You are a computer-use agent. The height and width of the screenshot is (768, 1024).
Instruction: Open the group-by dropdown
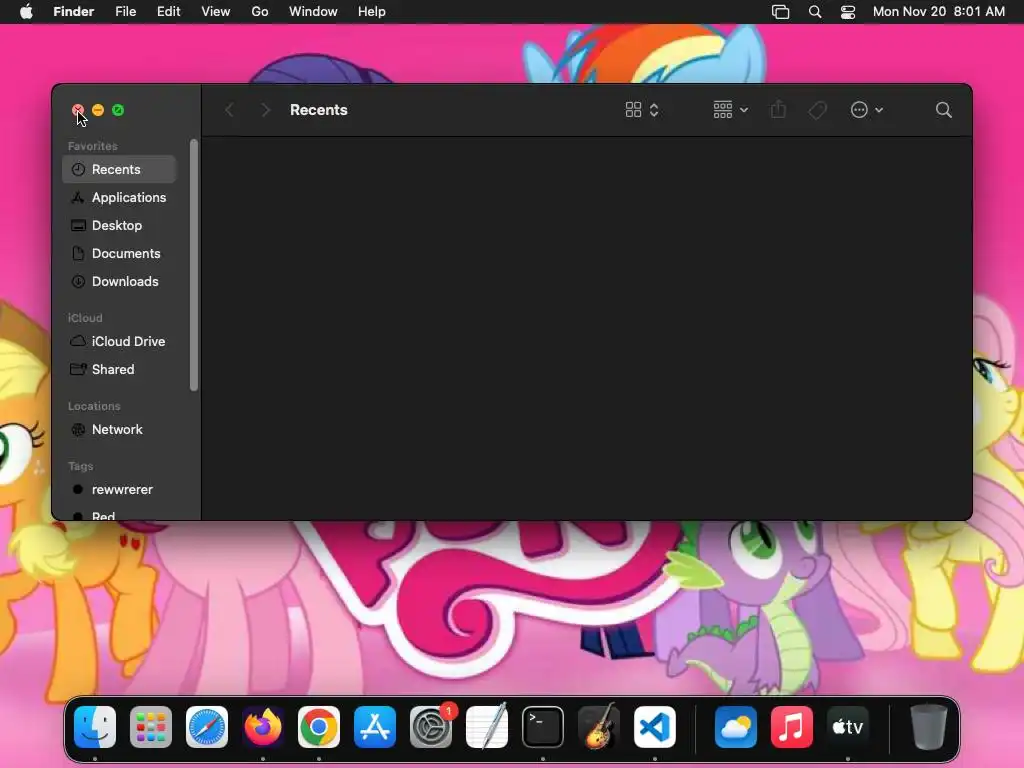click(730, 110)
